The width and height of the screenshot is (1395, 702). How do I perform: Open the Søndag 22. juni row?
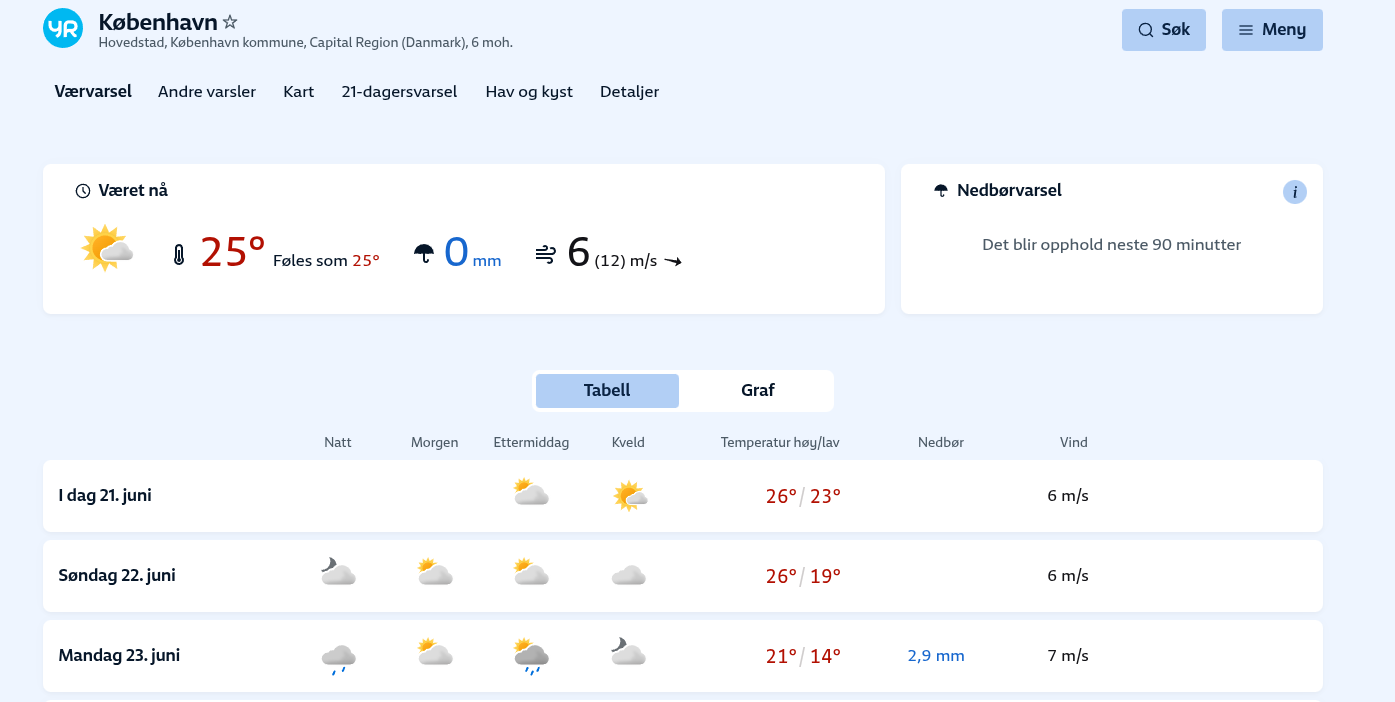pos(683,576)
